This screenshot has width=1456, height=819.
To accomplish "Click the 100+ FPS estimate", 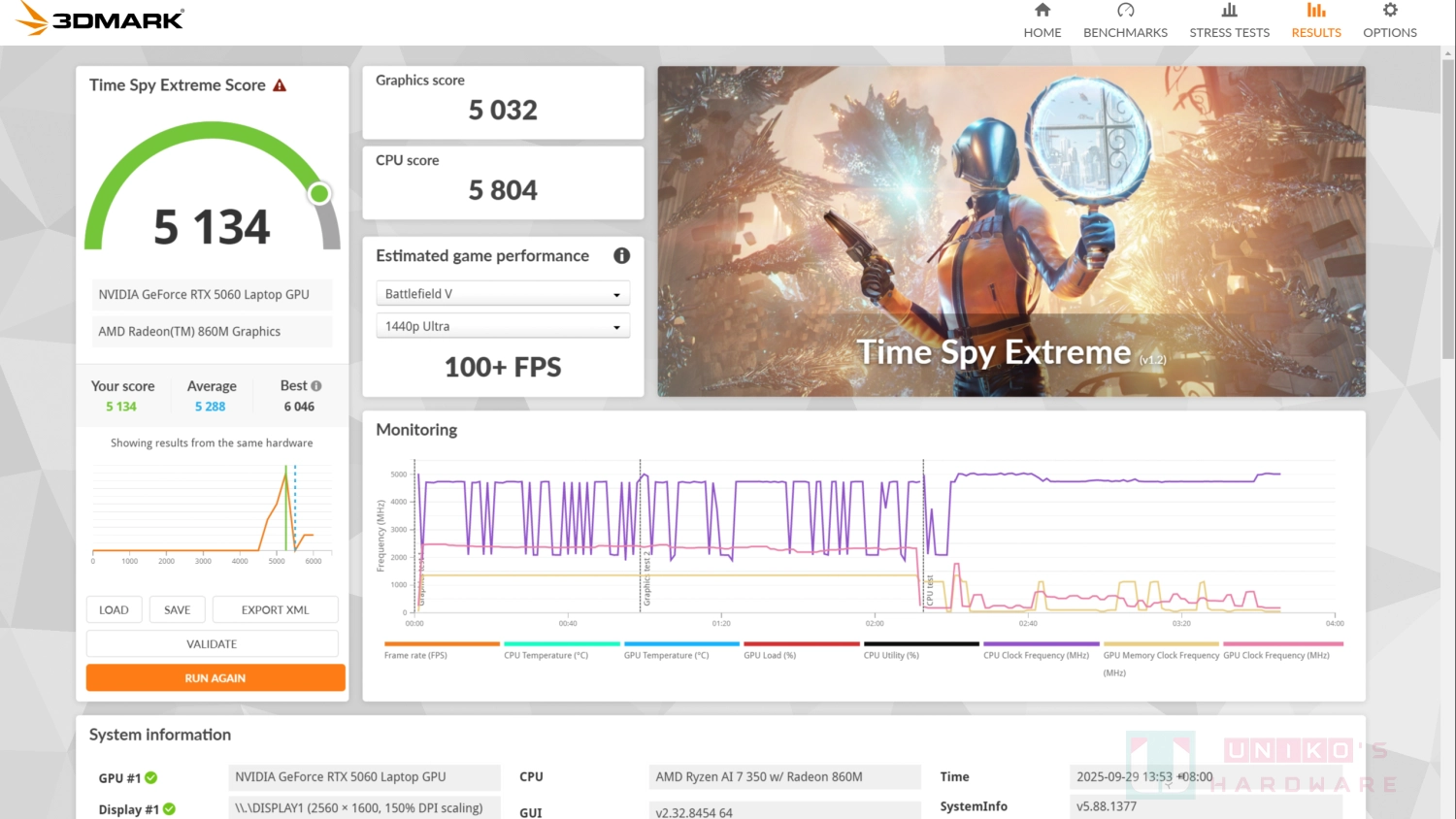I will click(x=503, y=367).
